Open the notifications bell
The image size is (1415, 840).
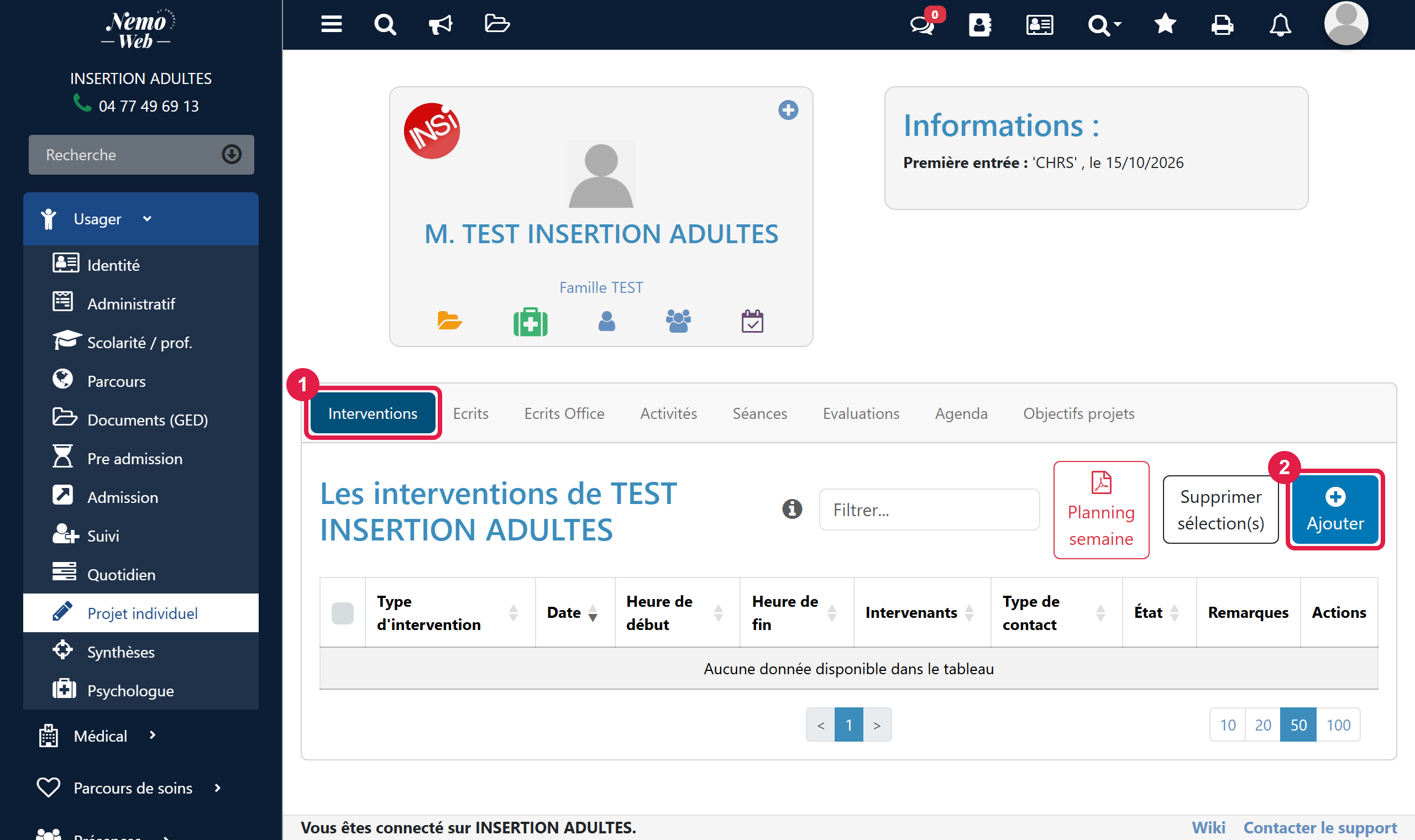pyautogui.click(x=1280, y=25)
